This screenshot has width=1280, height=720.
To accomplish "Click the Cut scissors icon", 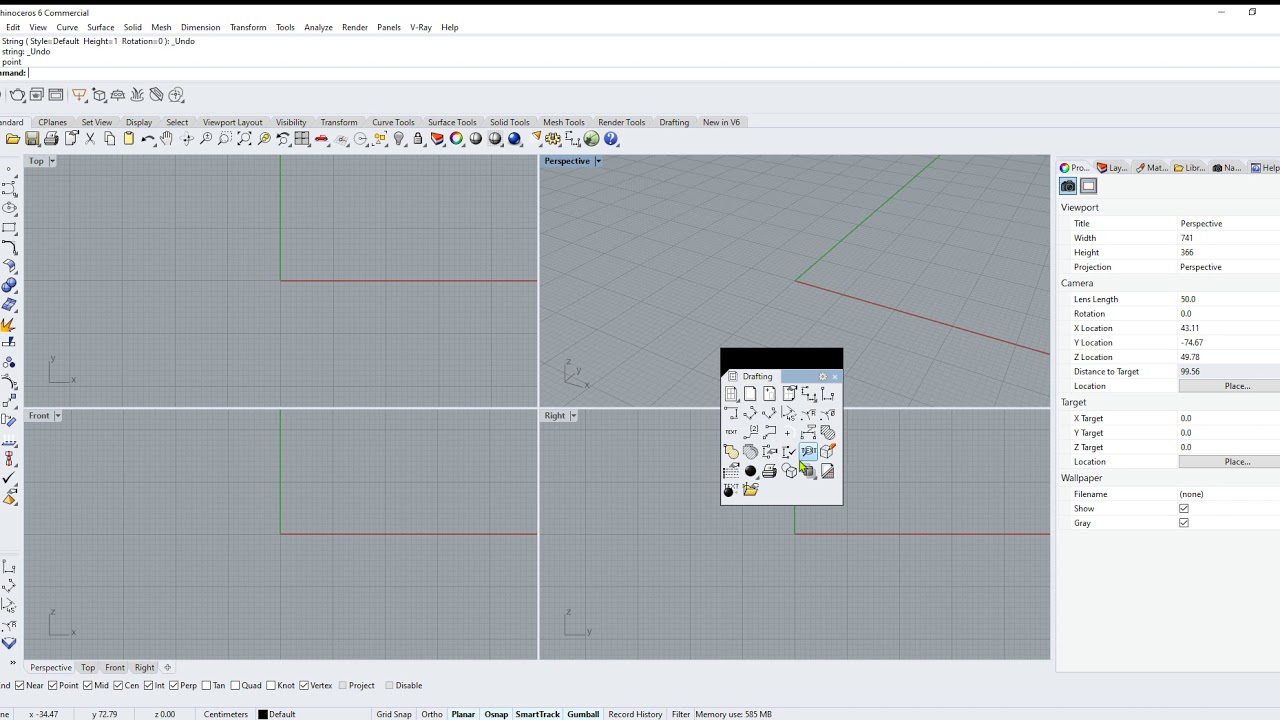I will [x=90, y=139].
